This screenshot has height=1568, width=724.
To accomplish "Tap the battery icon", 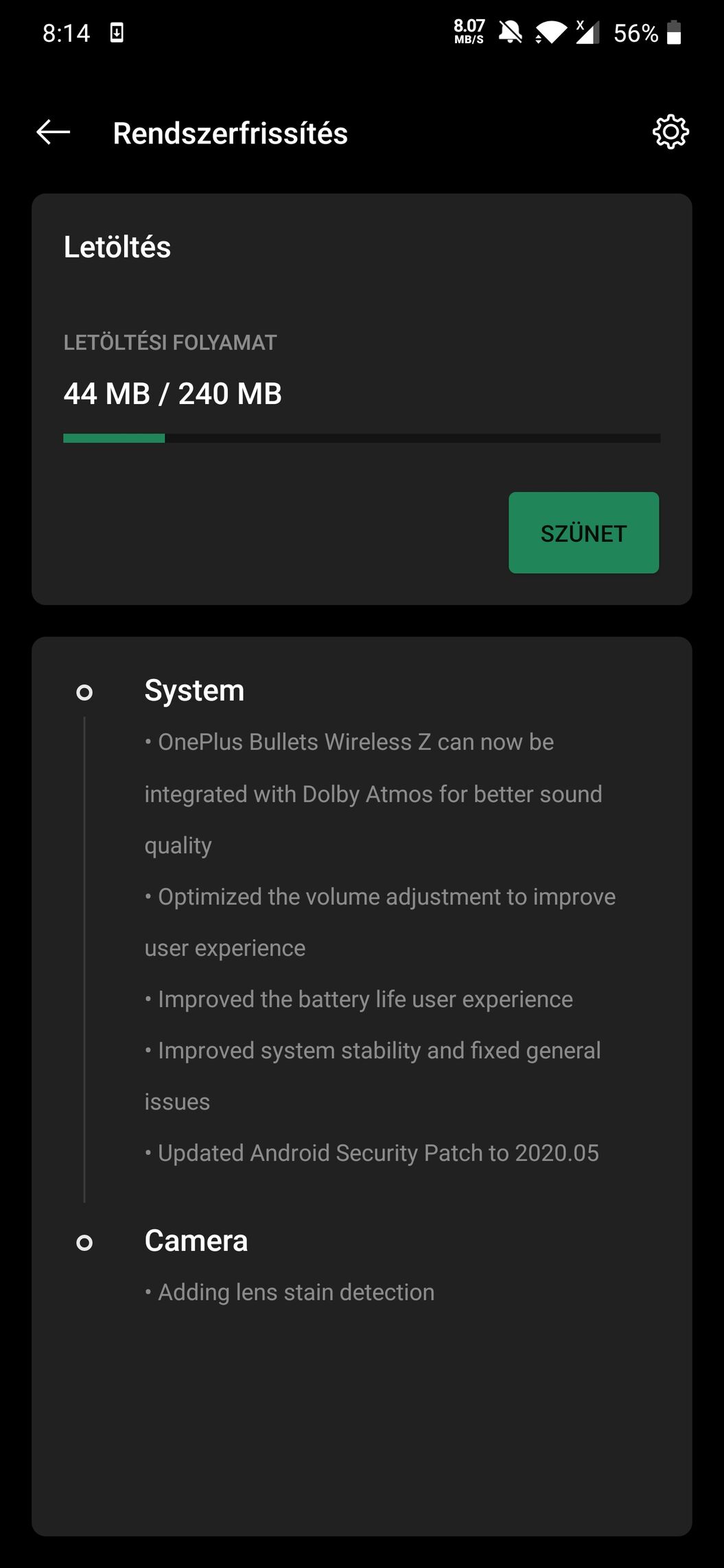I will tap(674, 32).
